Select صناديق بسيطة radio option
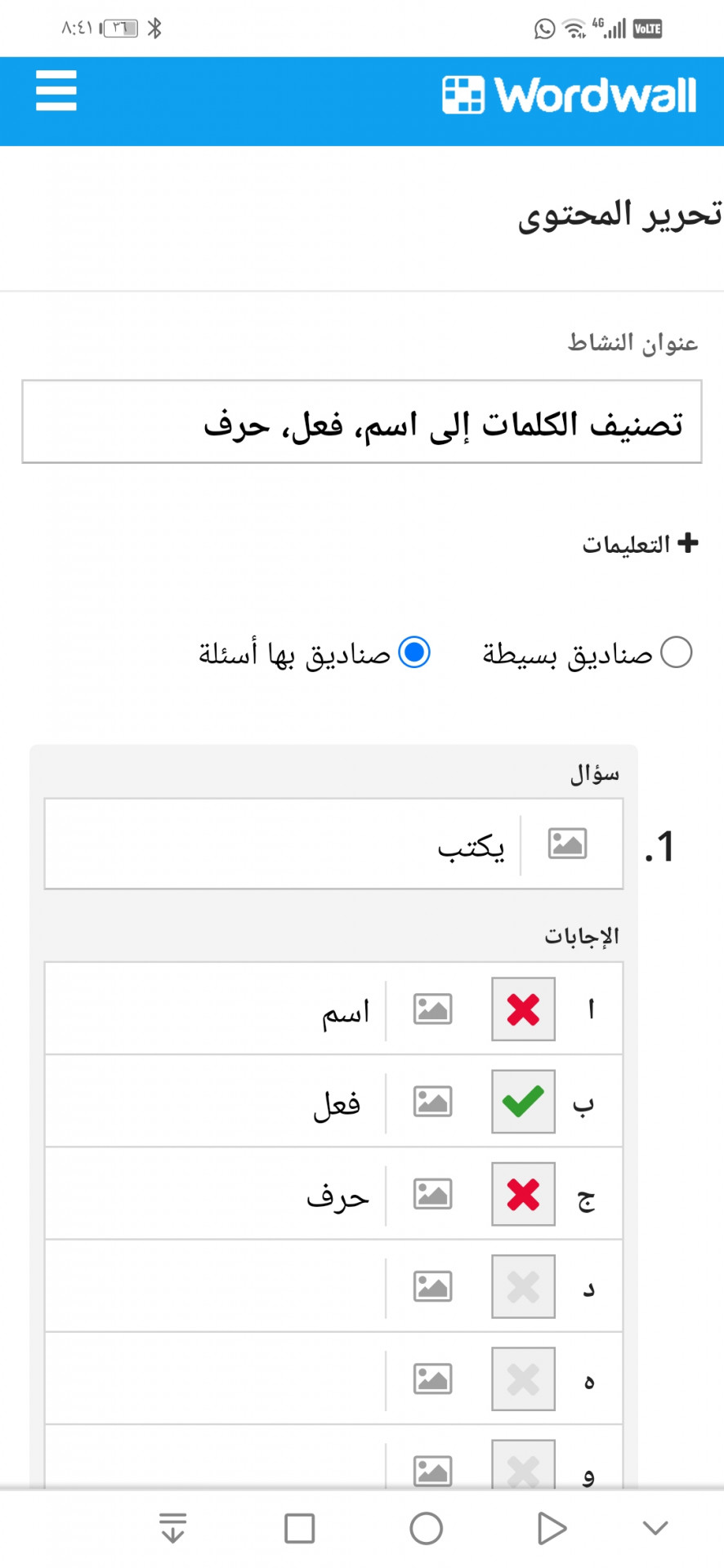The width and height of the screenshot is (724, 1568). (x=676, y=653)
